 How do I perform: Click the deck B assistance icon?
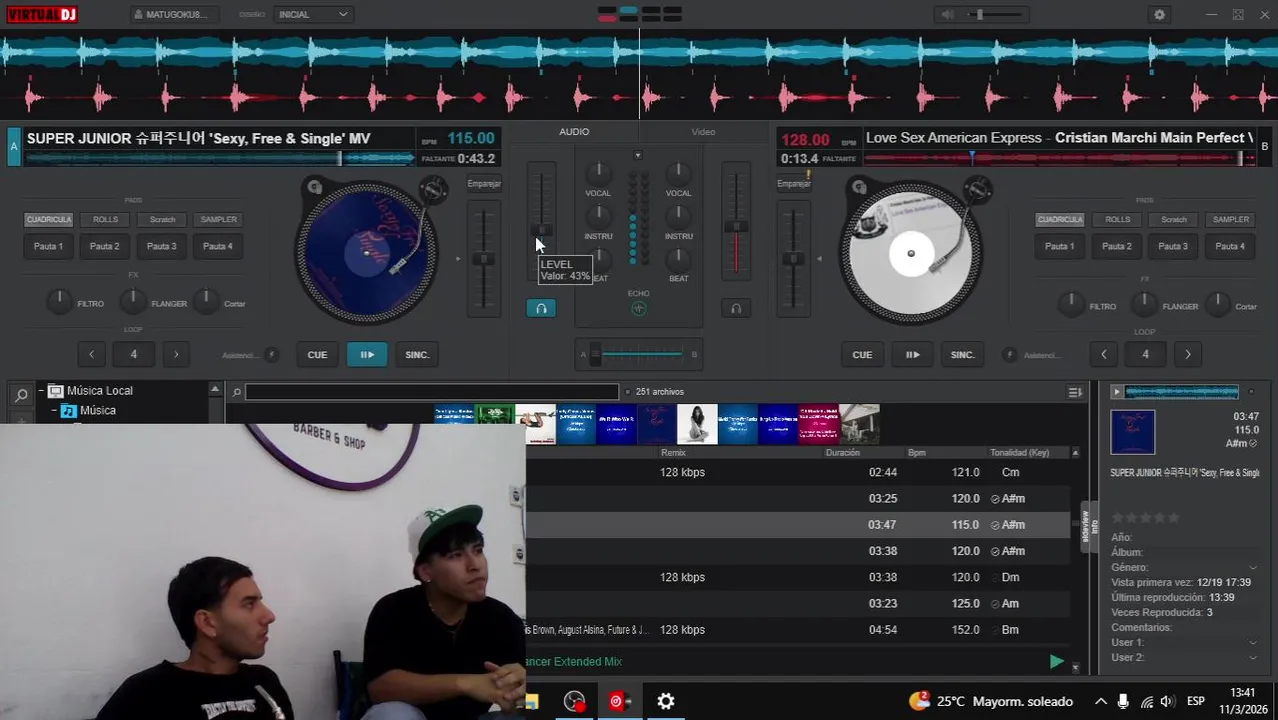[1010, 355]
